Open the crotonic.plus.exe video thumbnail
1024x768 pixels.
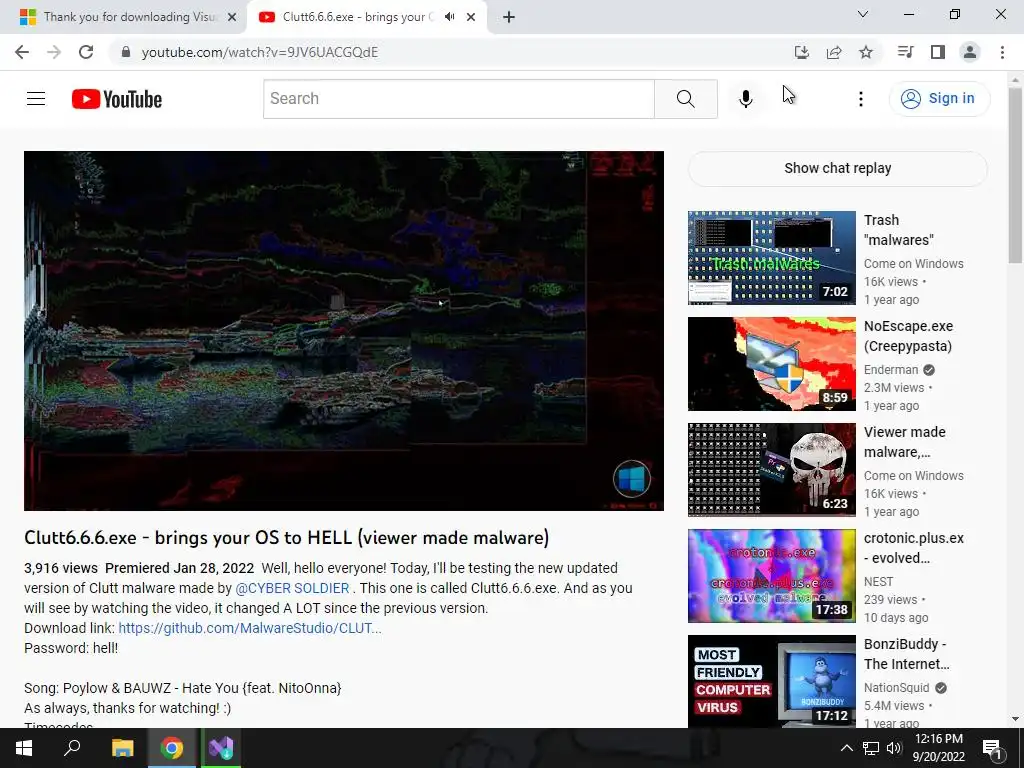(x=771, y=575)
